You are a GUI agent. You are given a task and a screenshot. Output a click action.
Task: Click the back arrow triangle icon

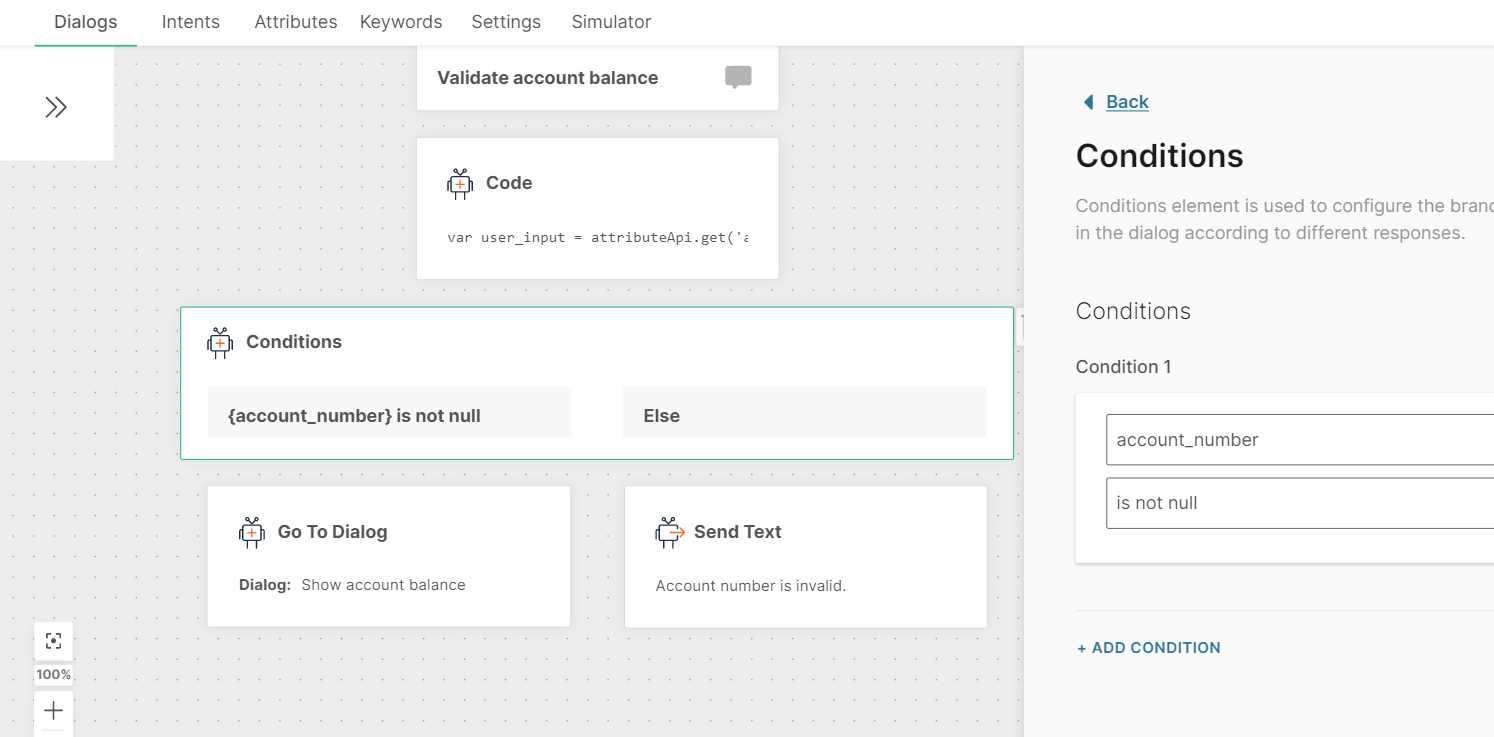click(x=1089, y=102)
